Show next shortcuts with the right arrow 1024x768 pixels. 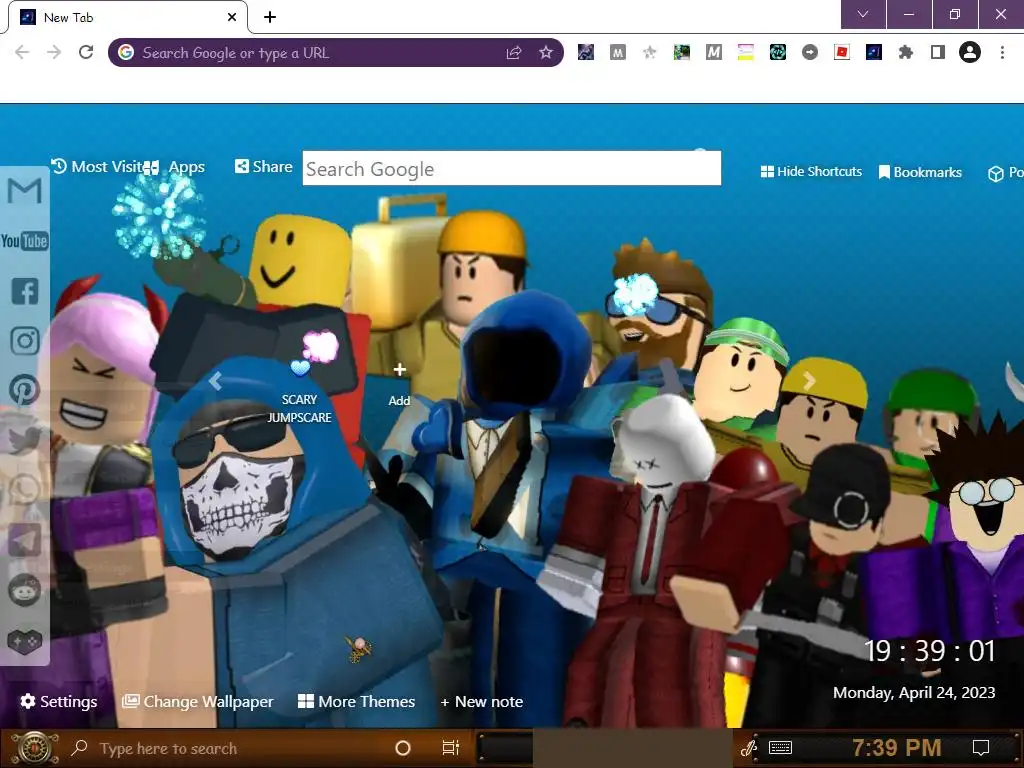(x=809, y=380)
